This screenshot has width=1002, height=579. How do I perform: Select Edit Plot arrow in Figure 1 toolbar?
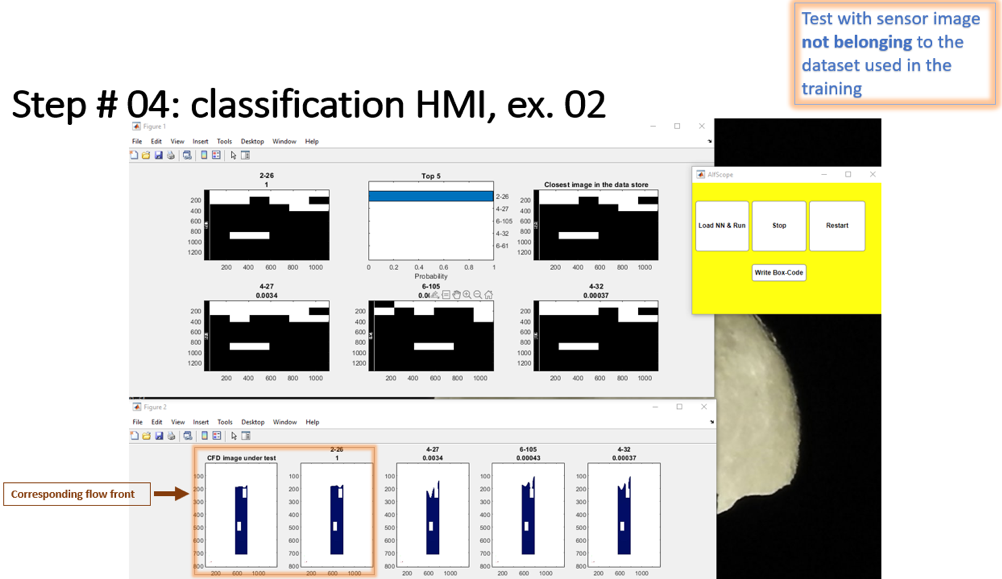click(x=233, y=155)
